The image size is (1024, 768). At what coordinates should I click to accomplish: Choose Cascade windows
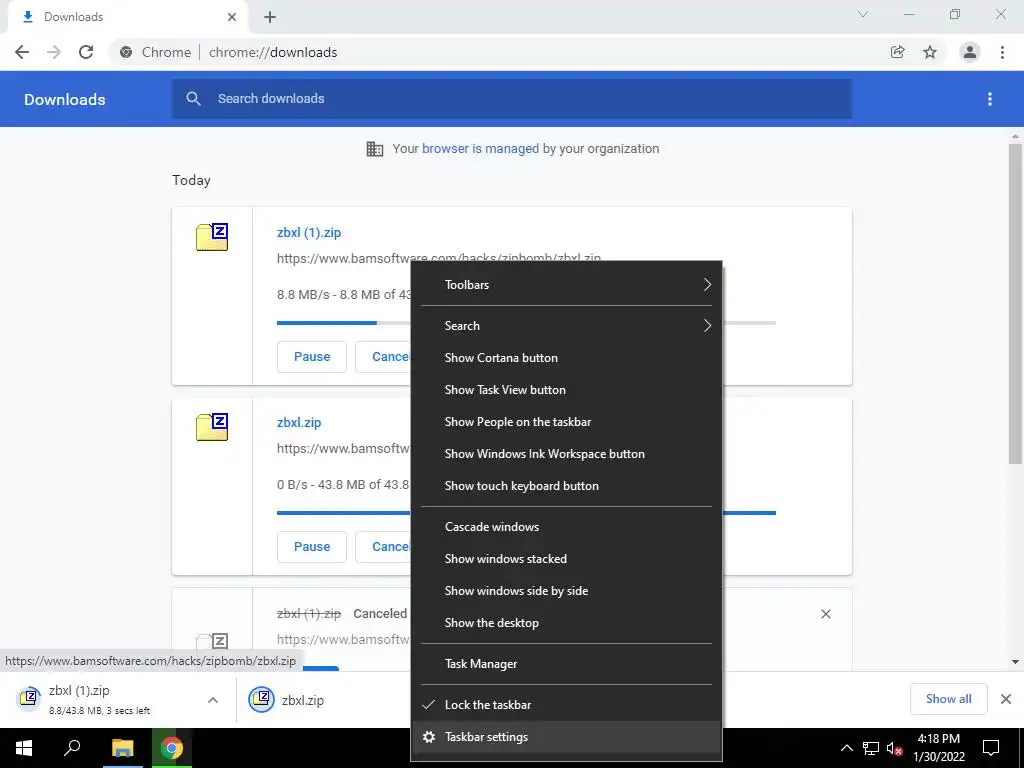coord(566,527)
